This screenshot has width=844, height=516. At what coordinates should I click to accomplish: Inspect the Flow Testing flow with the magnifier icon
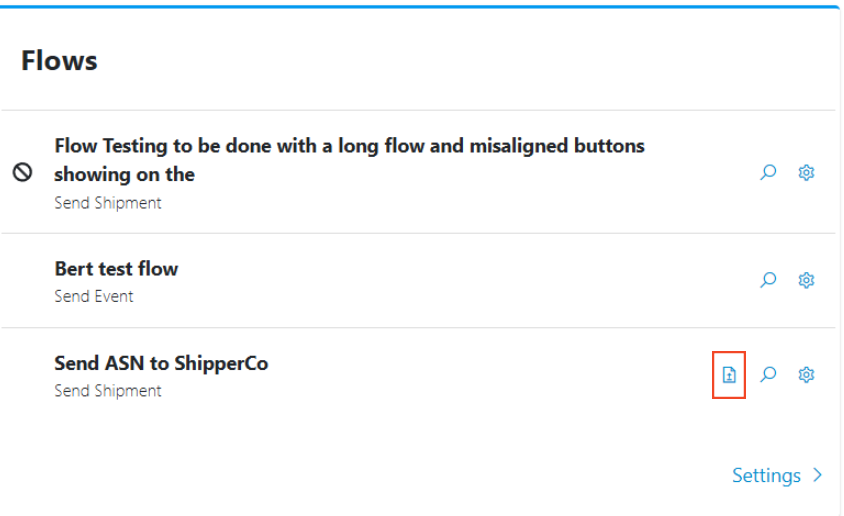pyautogui.click(x=768, y=172)
